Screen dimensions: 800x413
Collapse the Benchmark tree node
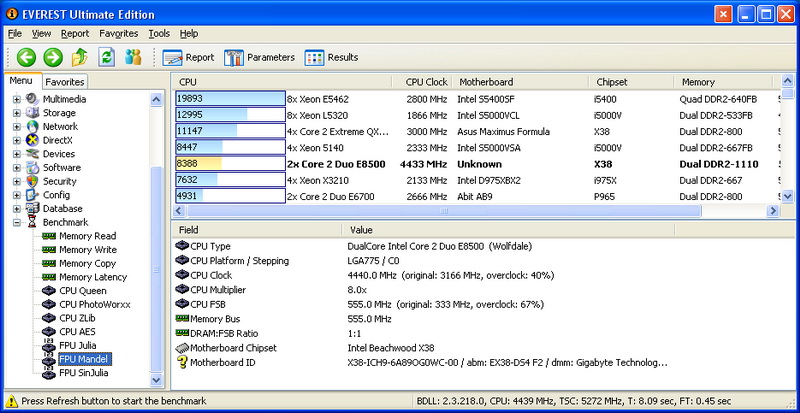pos(17,223)
